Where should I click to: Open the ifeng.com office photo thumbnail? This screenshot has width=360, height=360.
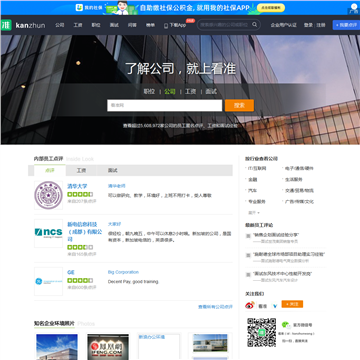[x=108, y=347]
